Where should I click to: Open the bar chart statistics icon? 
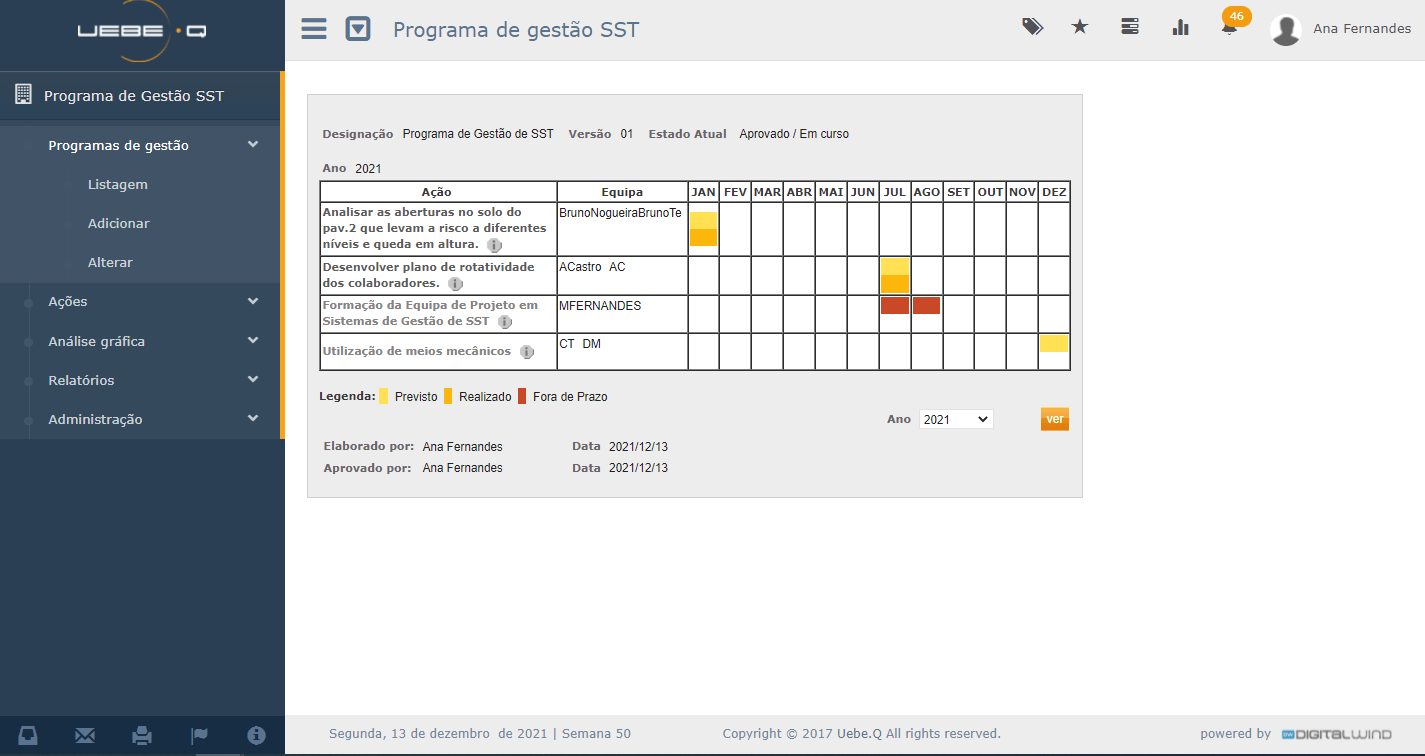(1181, 27)
